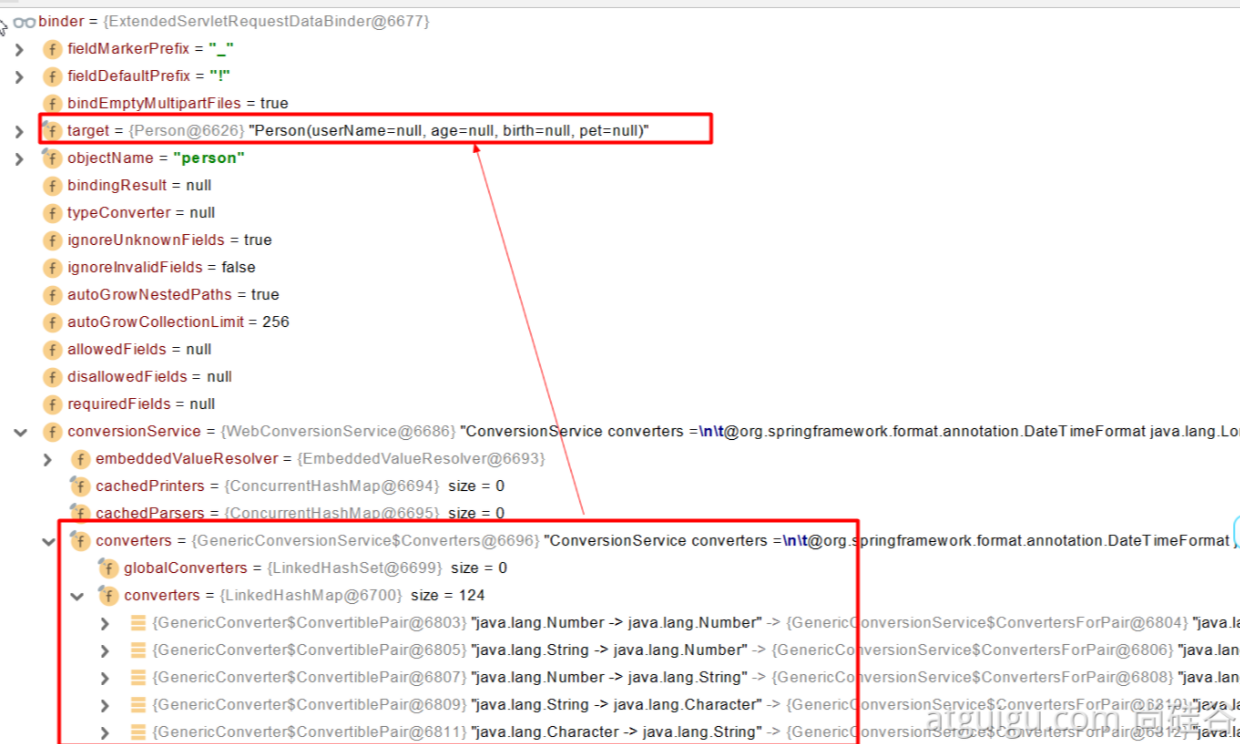Image resolution: width=1240 pixels, height=744 pixels.
Task: Click the map entry icon of String -> Character
Action: tap(139, 705)
